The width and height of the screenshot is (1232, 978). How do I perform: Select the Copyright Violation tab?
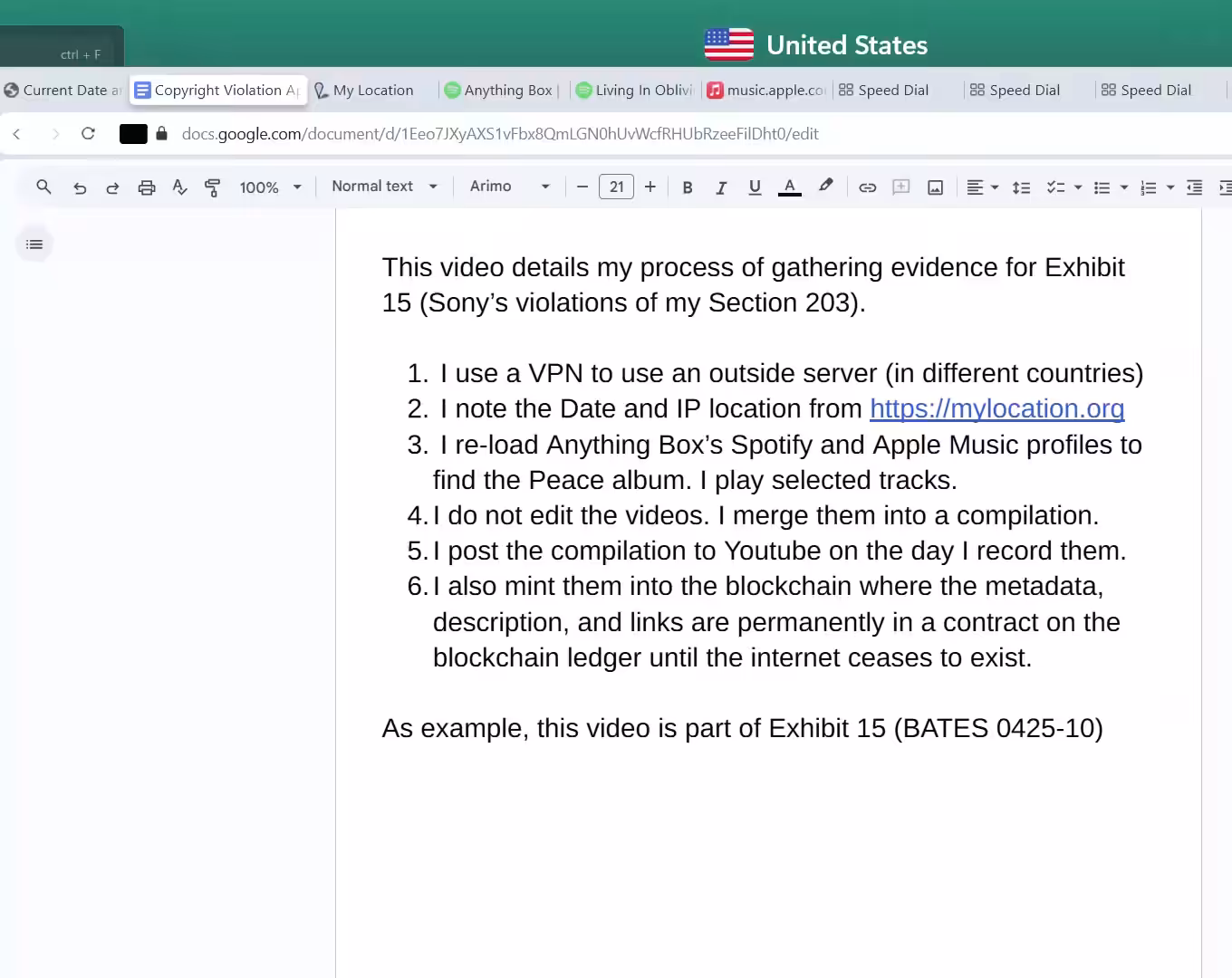[217, 91]
